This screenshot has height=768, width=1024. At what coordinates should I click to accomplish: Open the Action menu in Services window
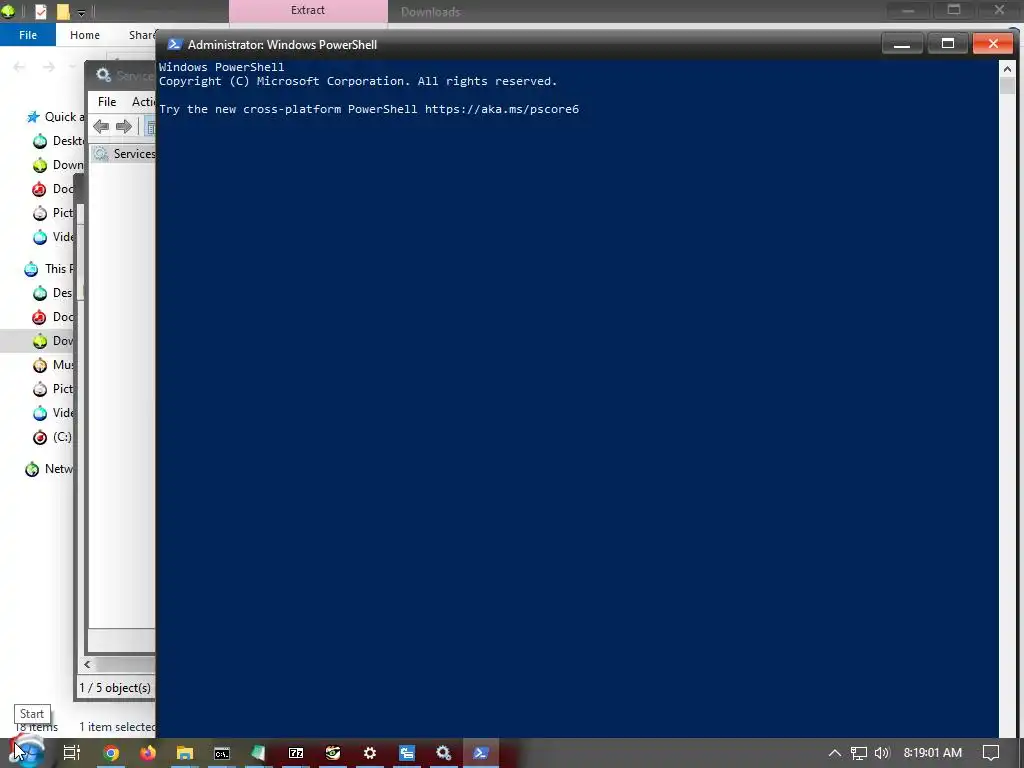point(143,101)
